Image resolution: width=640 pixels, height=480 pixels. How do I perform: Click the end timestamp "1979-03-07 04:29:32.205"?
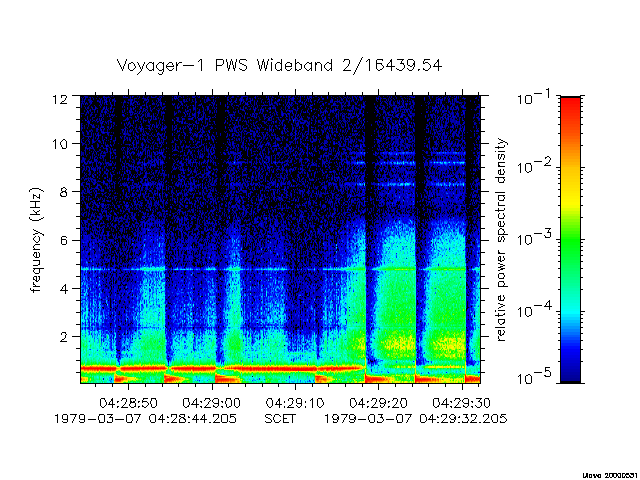[416, 419]
